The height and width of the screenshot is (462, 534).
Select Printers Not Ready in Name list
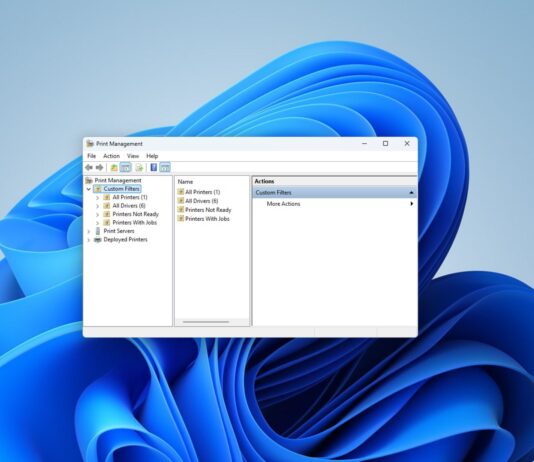tap(208, 210)
